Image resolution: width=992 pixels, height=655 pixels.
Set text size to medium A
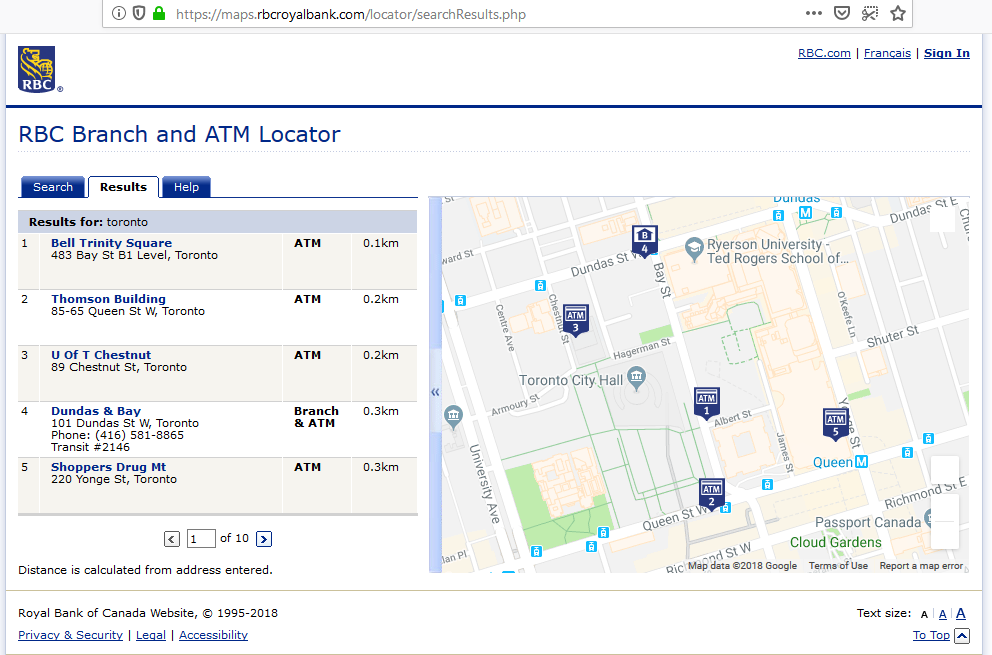(x=943, y=614)
